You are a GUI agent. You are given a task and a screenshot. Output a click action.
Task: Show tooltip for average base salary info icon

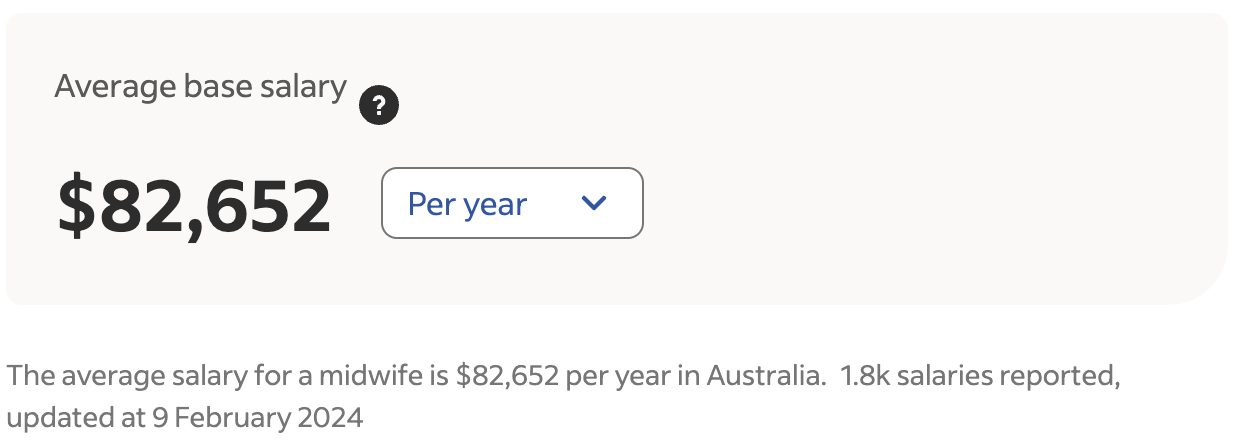379,105
